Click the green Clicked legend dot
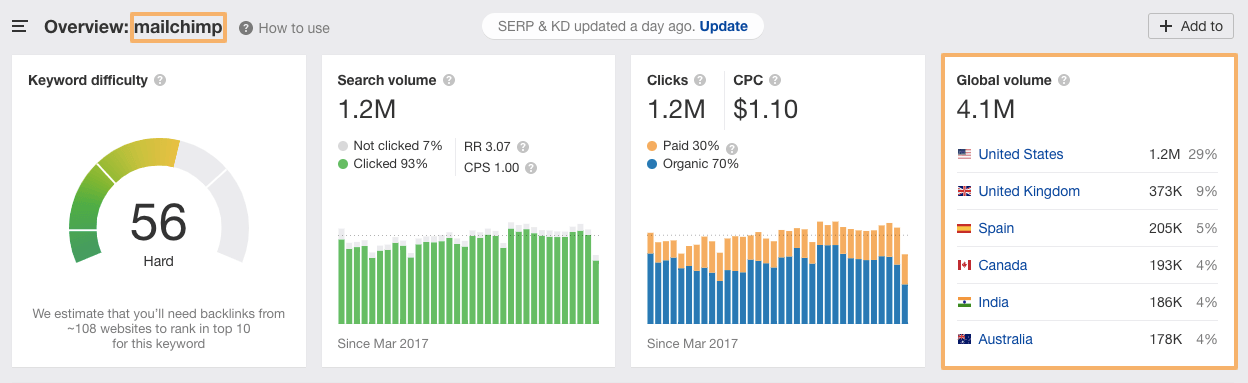Screen dimensions: 1248x383 tap(344, 164)
